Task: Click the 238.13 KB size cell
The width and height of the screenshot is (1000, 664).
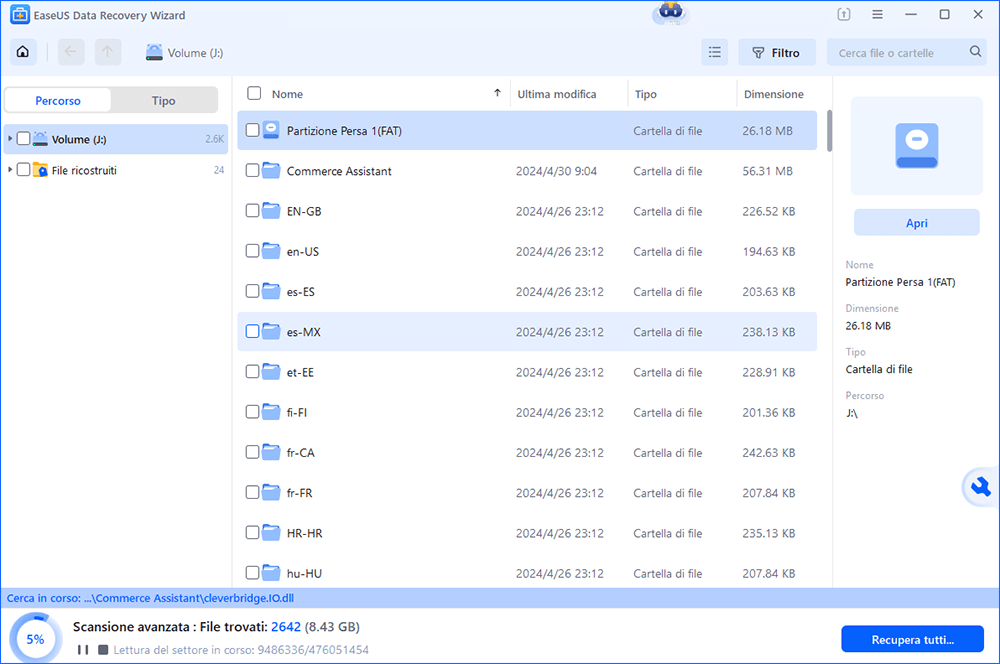Action: 768,332
